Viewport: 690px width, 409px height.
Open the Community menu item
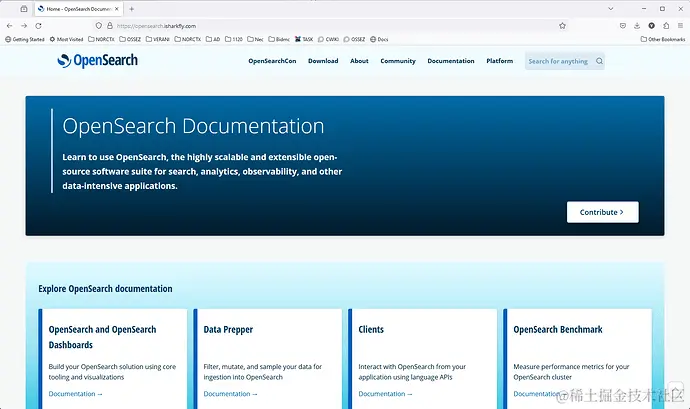pos(398,61)
